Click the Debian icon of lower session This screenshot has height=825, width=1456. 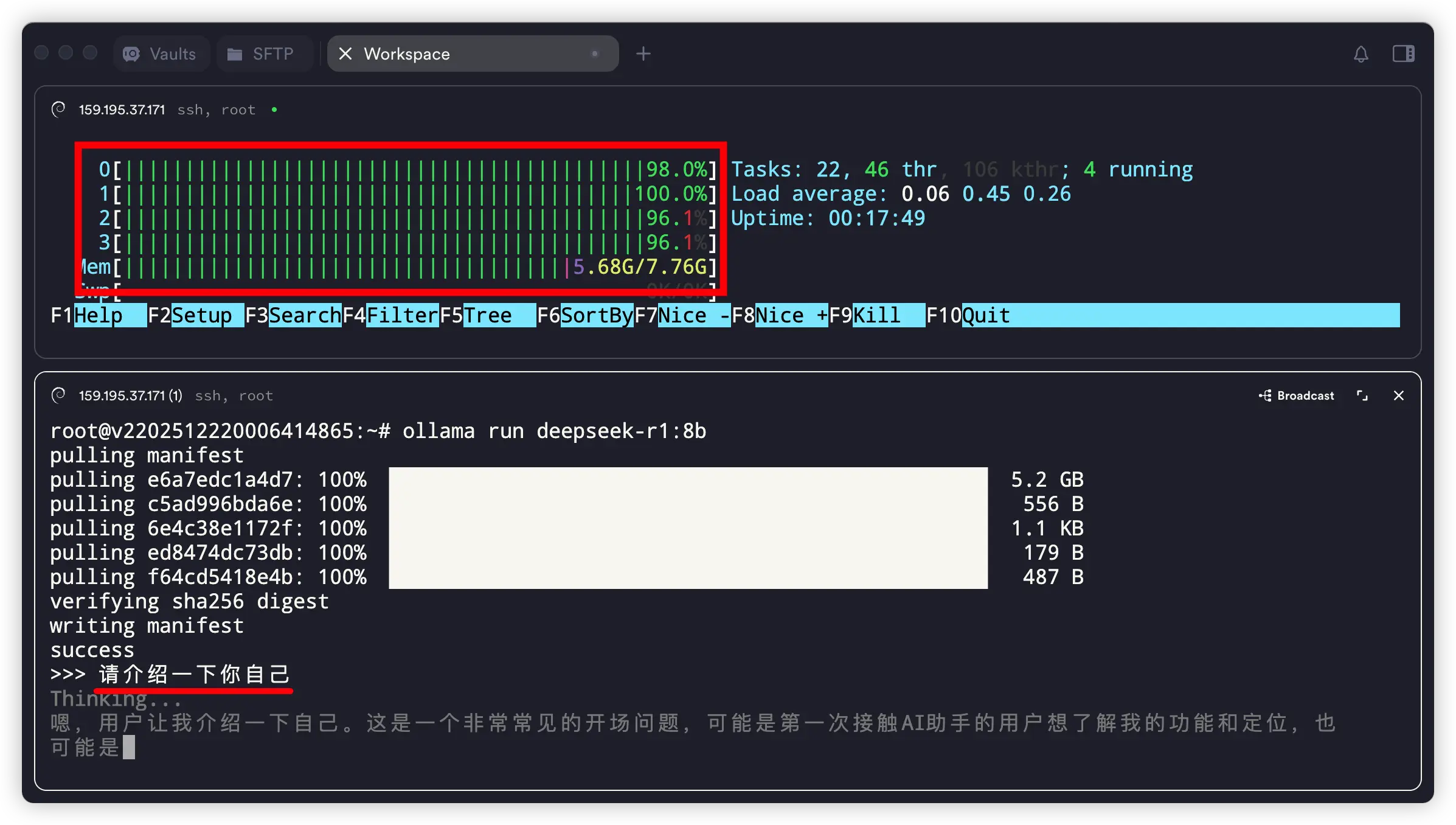pos(59,395)
